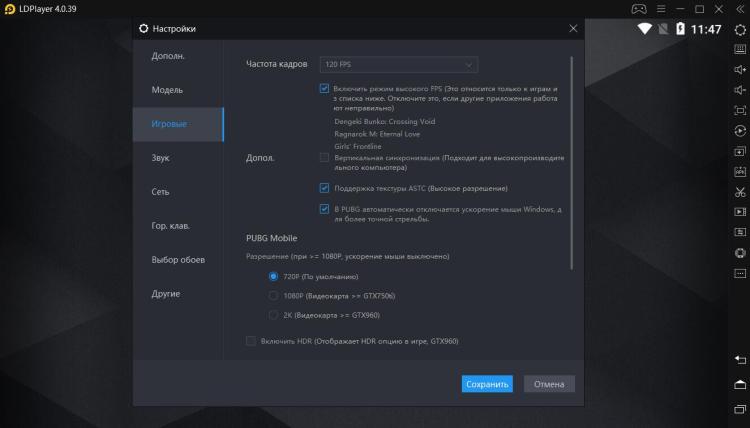
Task: Tap the Android recent apps icon
Action: [x=740, y=409]
